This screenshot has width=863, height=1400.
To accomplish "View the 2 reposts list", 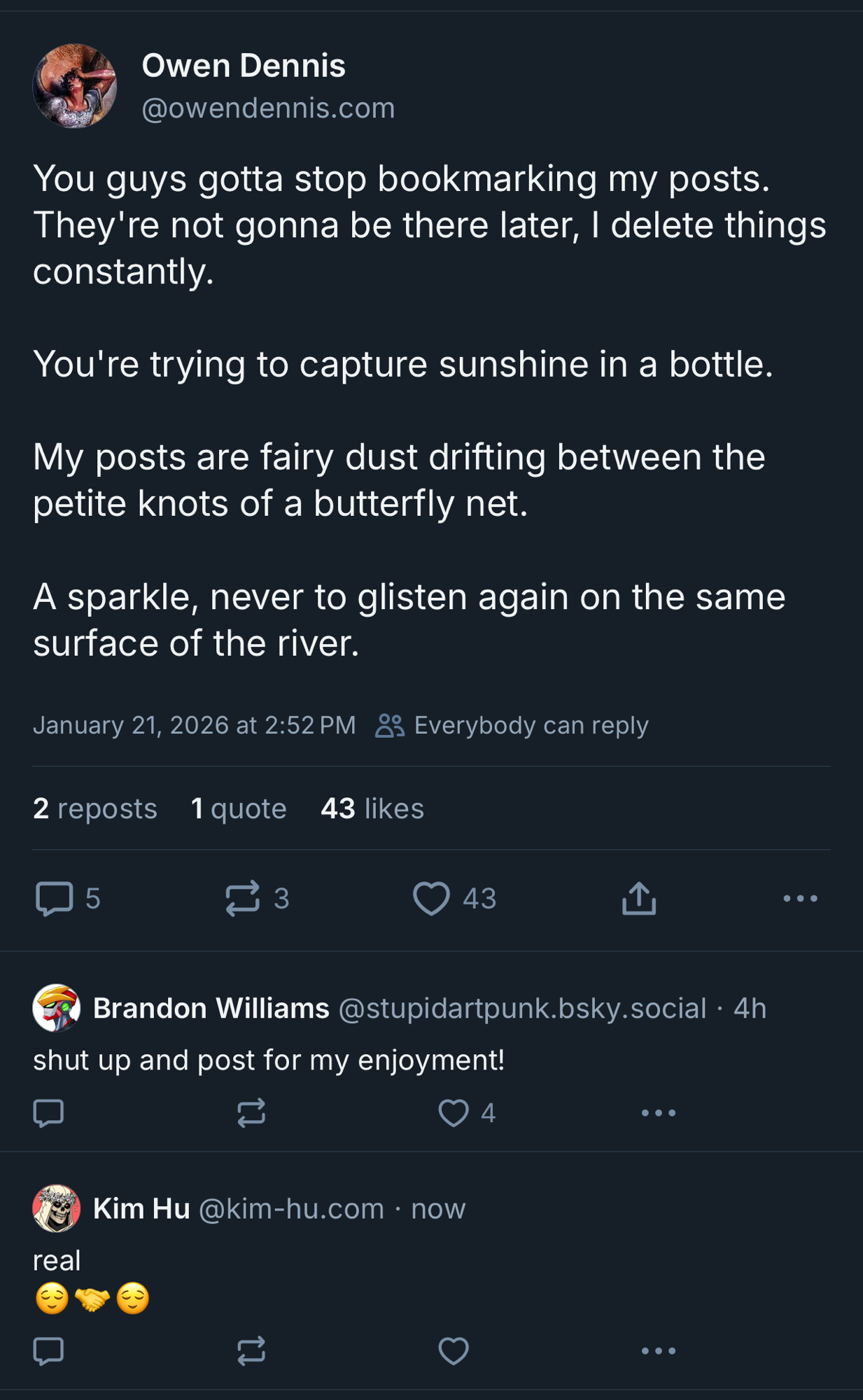I will [x=95, y=808].
